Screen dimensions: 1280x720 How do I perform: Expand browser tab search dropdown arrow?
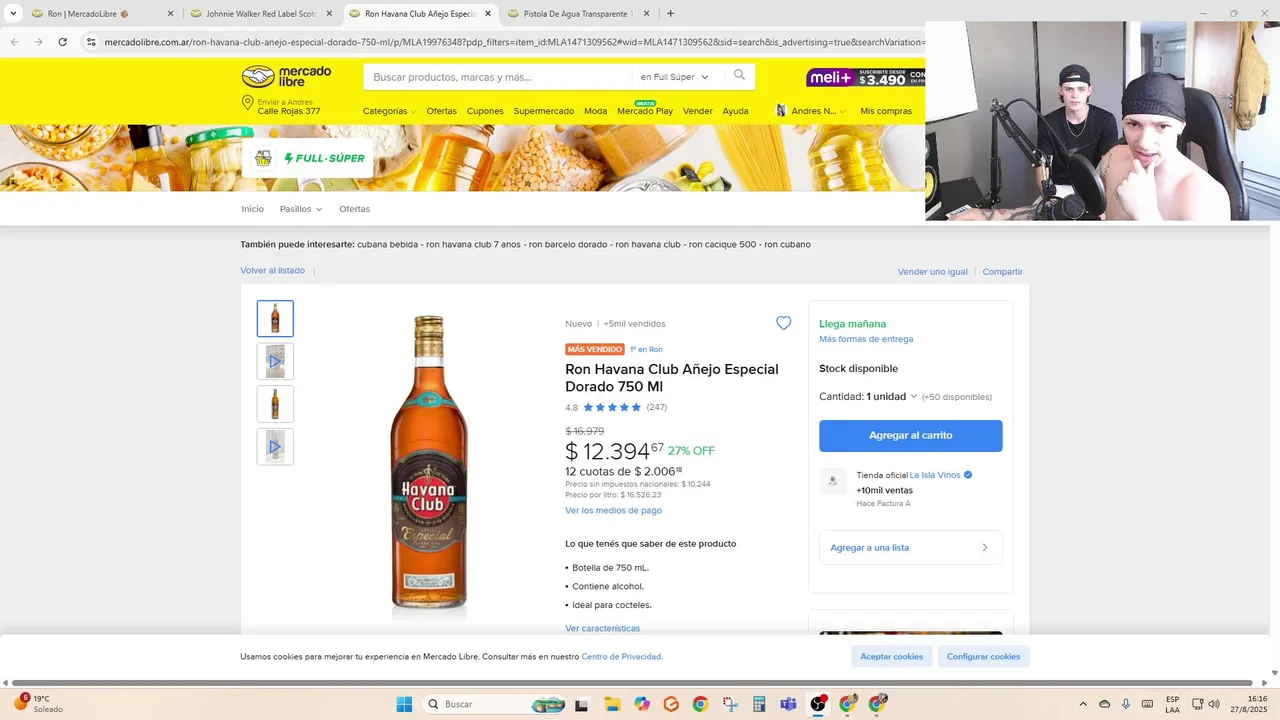(x=13, y=14)
